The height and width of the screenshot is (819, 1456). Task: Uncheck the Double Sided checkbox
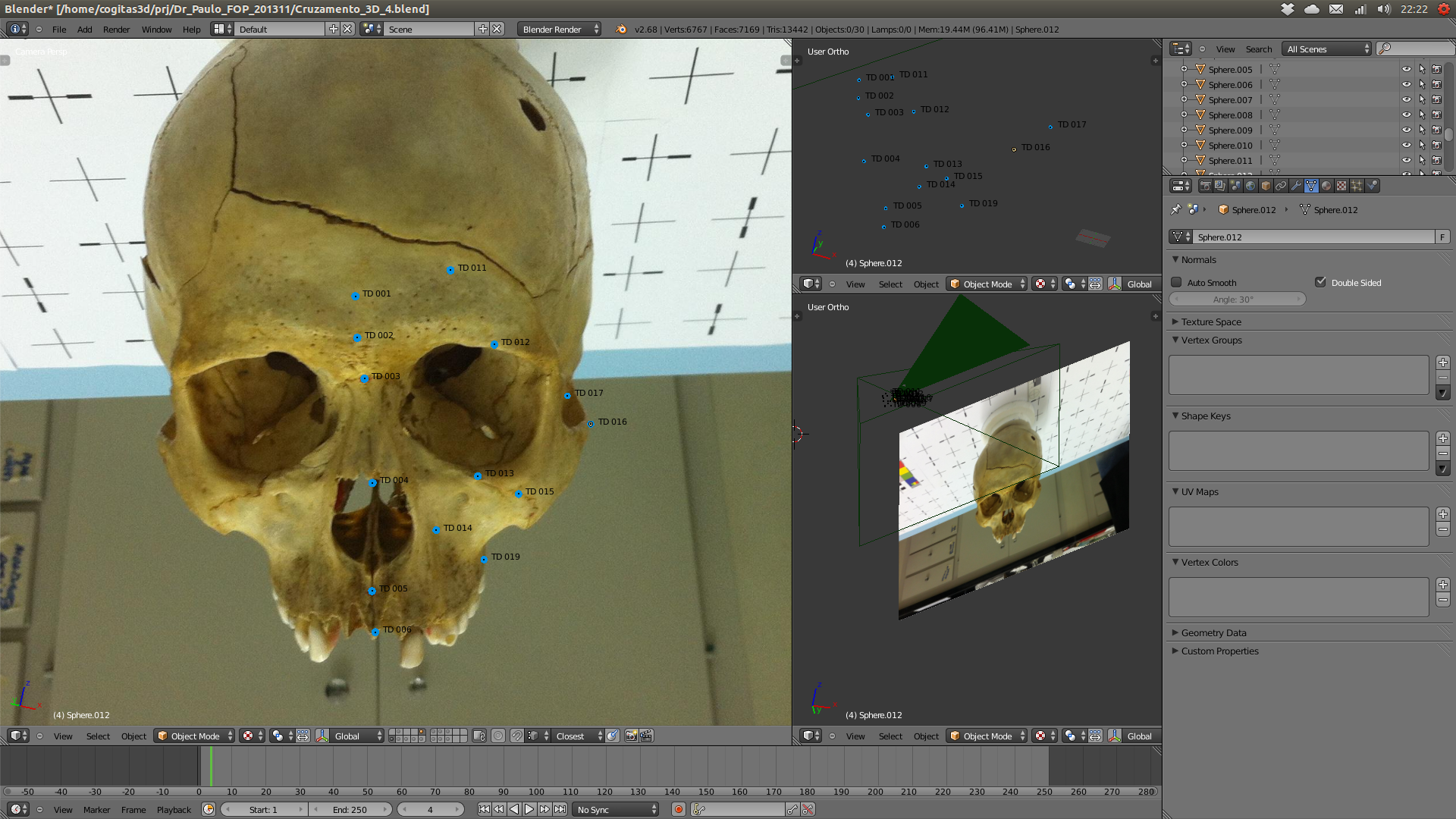pyautogui.click(x=1321, y=282)
